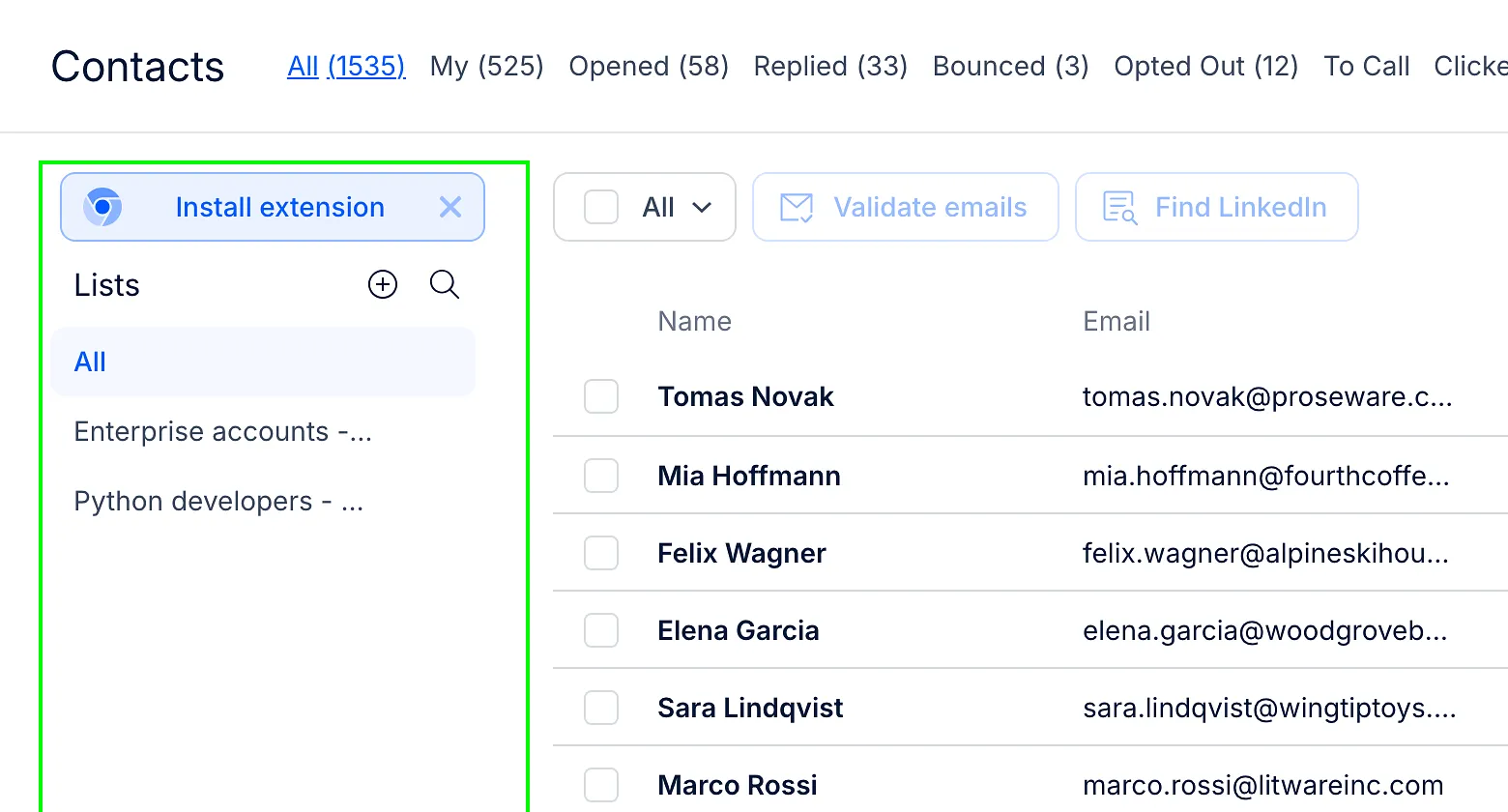Show the Opened (58) tab
Screen dimensions: 1508x812
[649, 66]
